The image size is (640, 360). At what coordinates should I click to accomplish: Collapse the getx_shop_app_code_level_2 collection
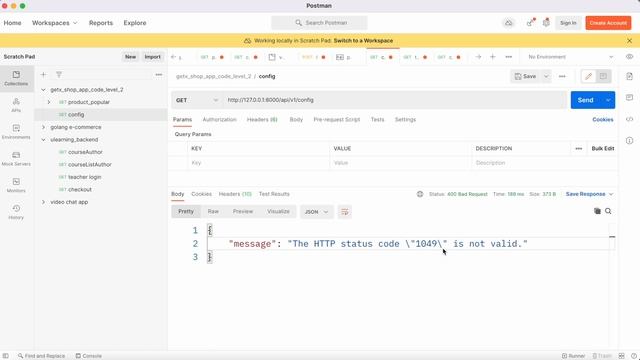click(x=43, y=89)
